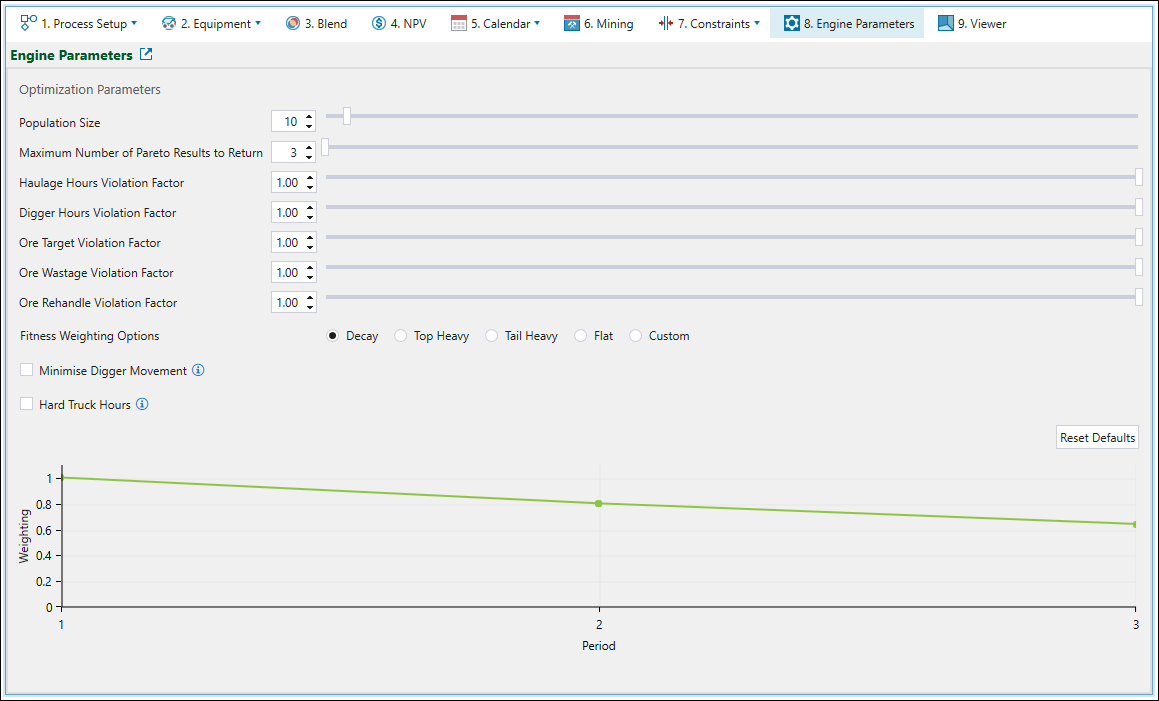Click the Engine Parameters gear icon
The image size is (1159, 701).
click(x=792, y=23)
